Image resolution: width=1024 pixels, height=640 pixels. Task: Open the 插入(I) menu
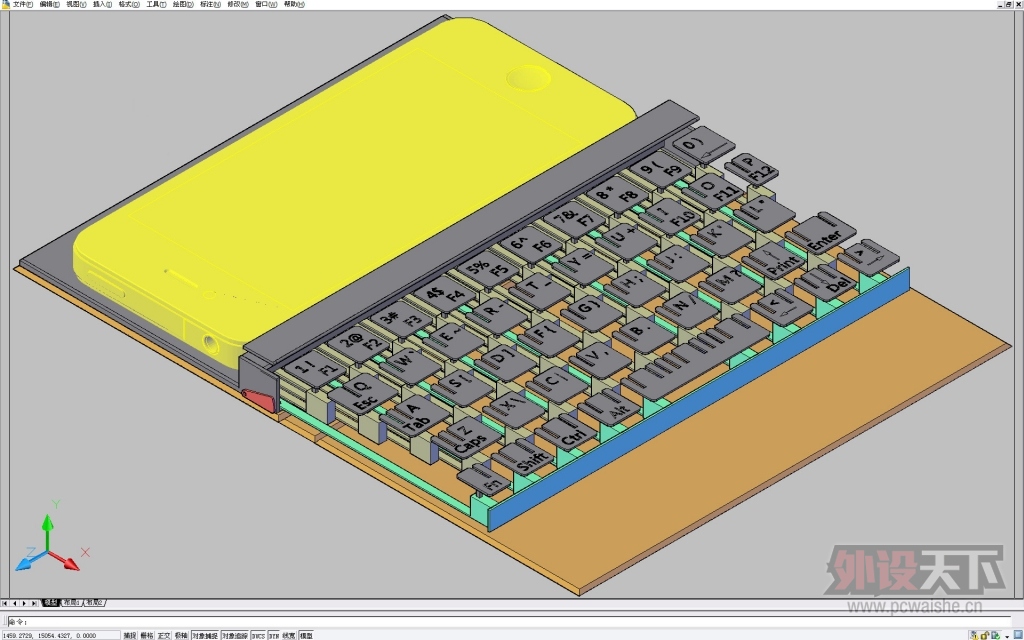pos(103,4)
